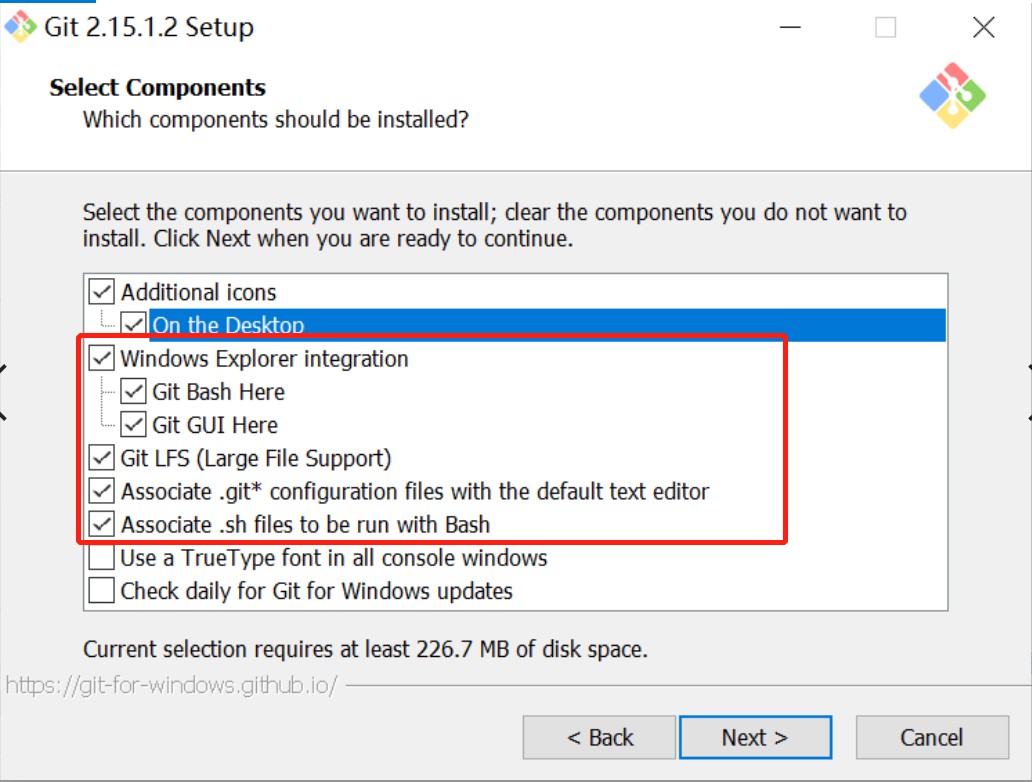
Task: Click the Git logo in the header
Action: click(952, 95)
